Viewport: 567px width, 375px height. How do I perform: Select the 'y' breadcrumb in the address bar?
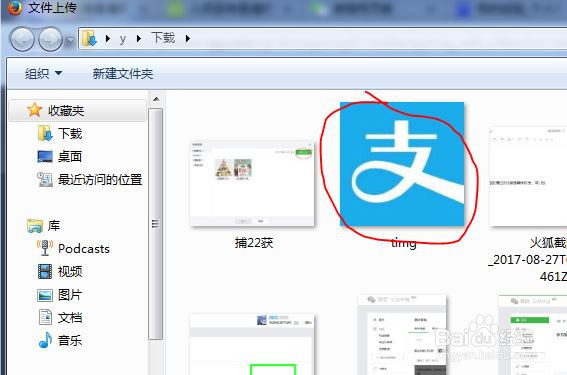point(123,38)
